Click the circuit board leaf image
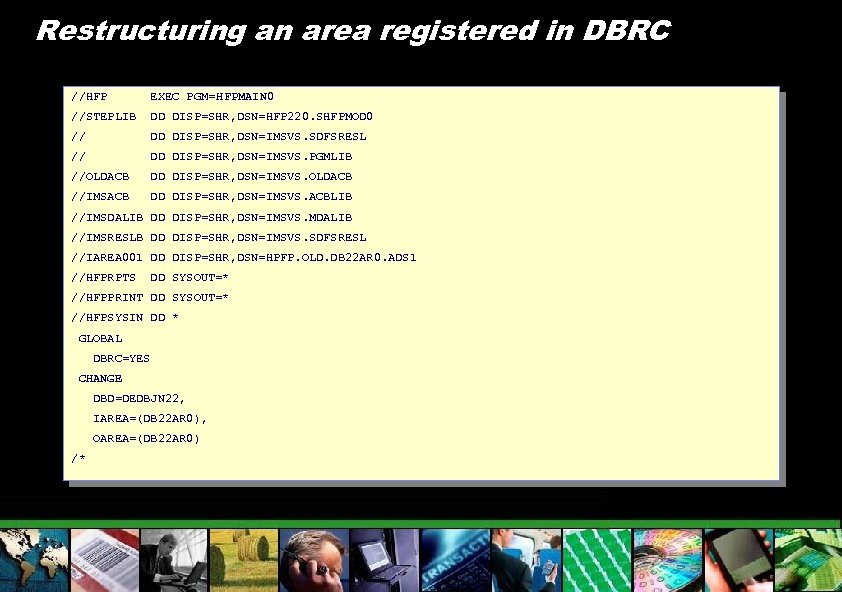The height and width of the screenshot is (592, 842). pyautogui.click(x=808, y=560)
